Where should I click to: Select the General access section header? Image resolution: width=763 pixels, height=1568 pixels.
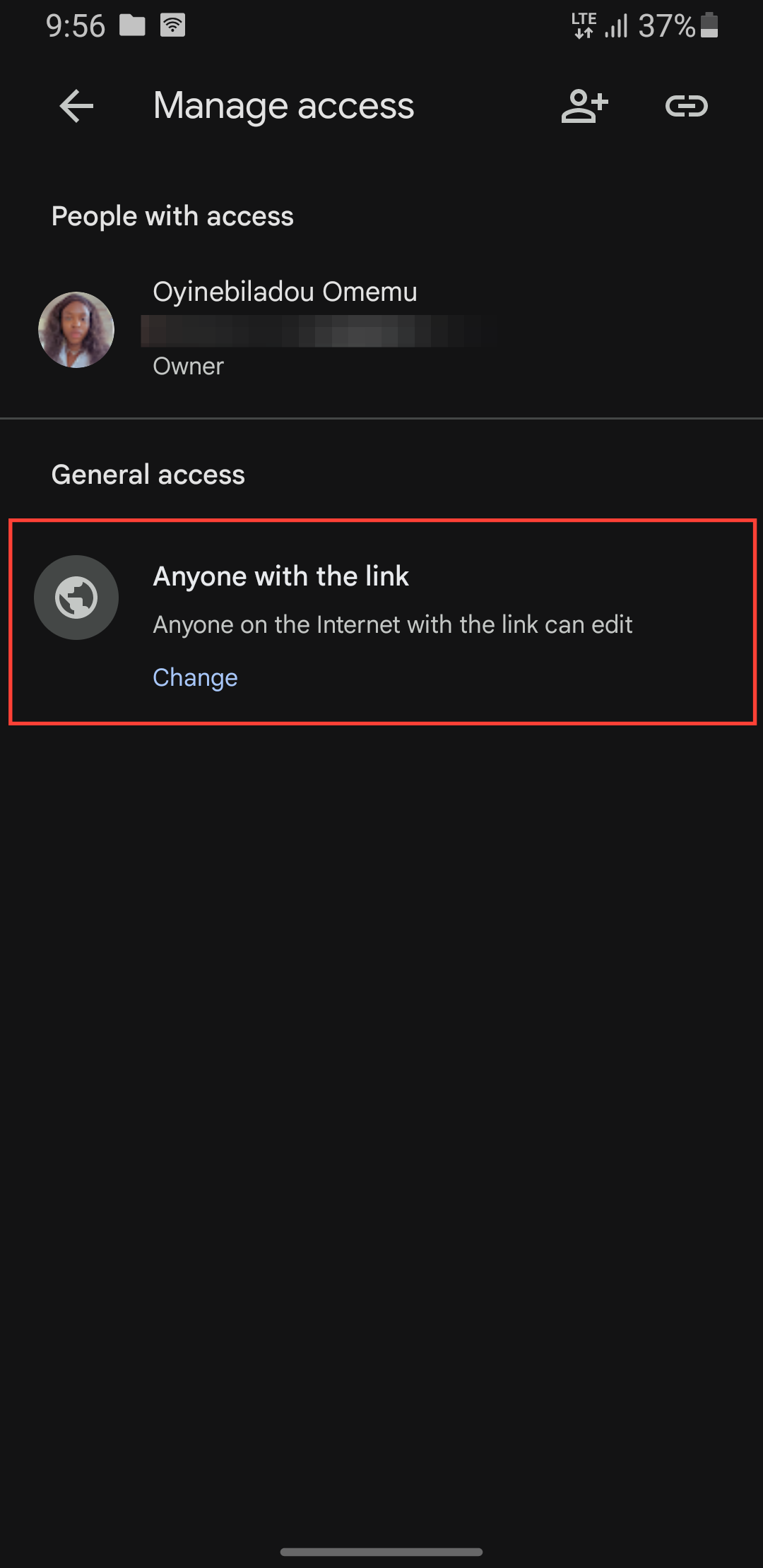[148, 475]
